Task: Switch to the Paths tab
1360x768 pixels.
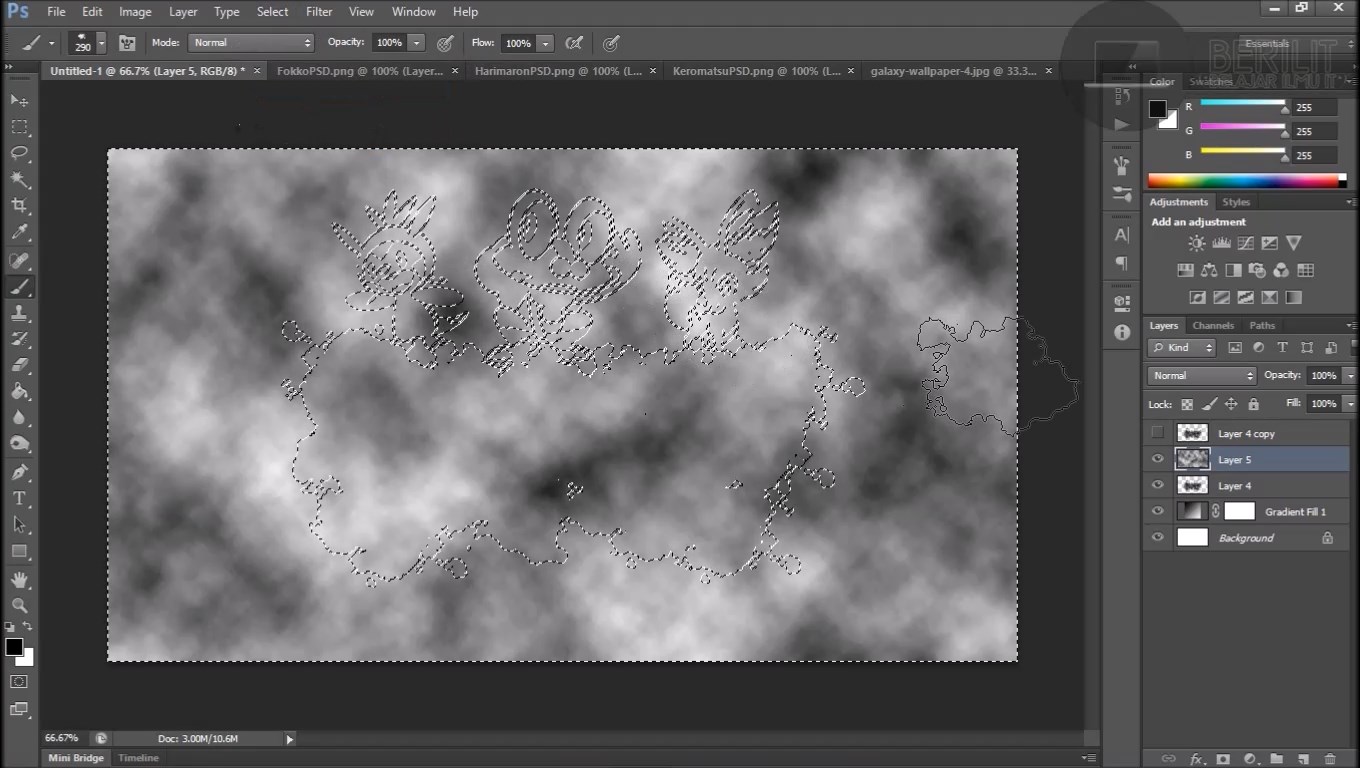Action: pyautogui.click(x=1262, y=325)
